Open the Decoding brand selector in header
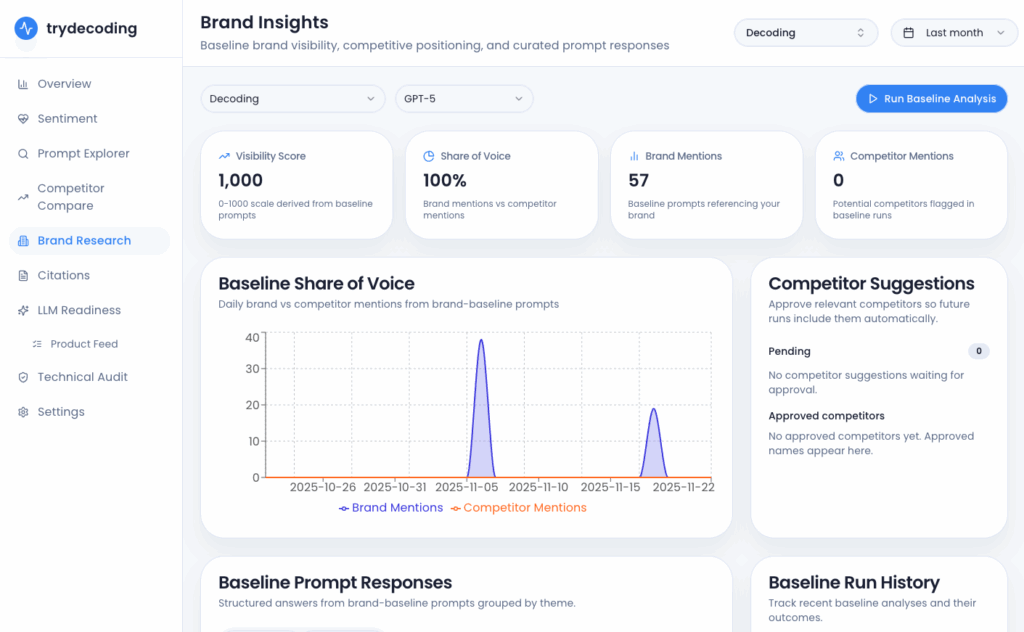 805,33
